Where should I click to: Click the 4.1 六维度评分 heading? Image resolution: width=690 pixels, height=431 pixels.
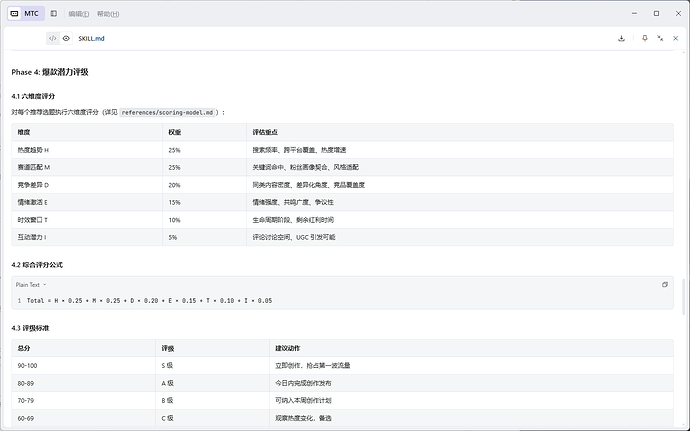(33, 96)
